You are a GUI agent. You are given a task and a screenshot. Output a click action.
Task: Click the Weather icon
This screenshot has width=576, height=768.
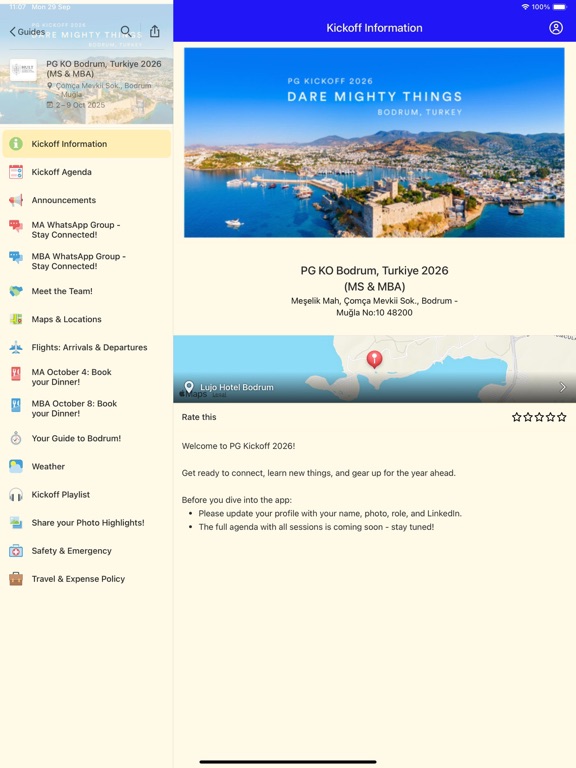pos(16,466)
